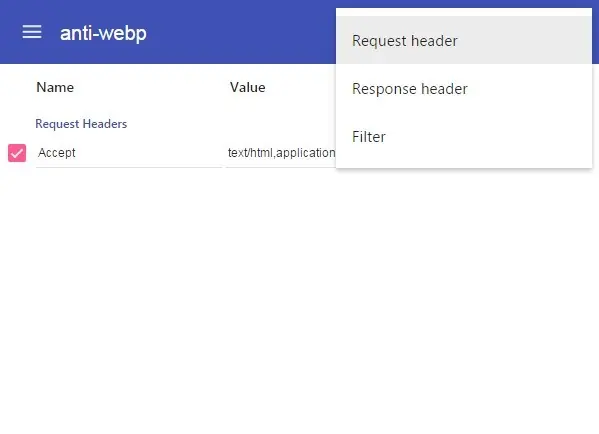Add a new Request header entry

point(464,40)
